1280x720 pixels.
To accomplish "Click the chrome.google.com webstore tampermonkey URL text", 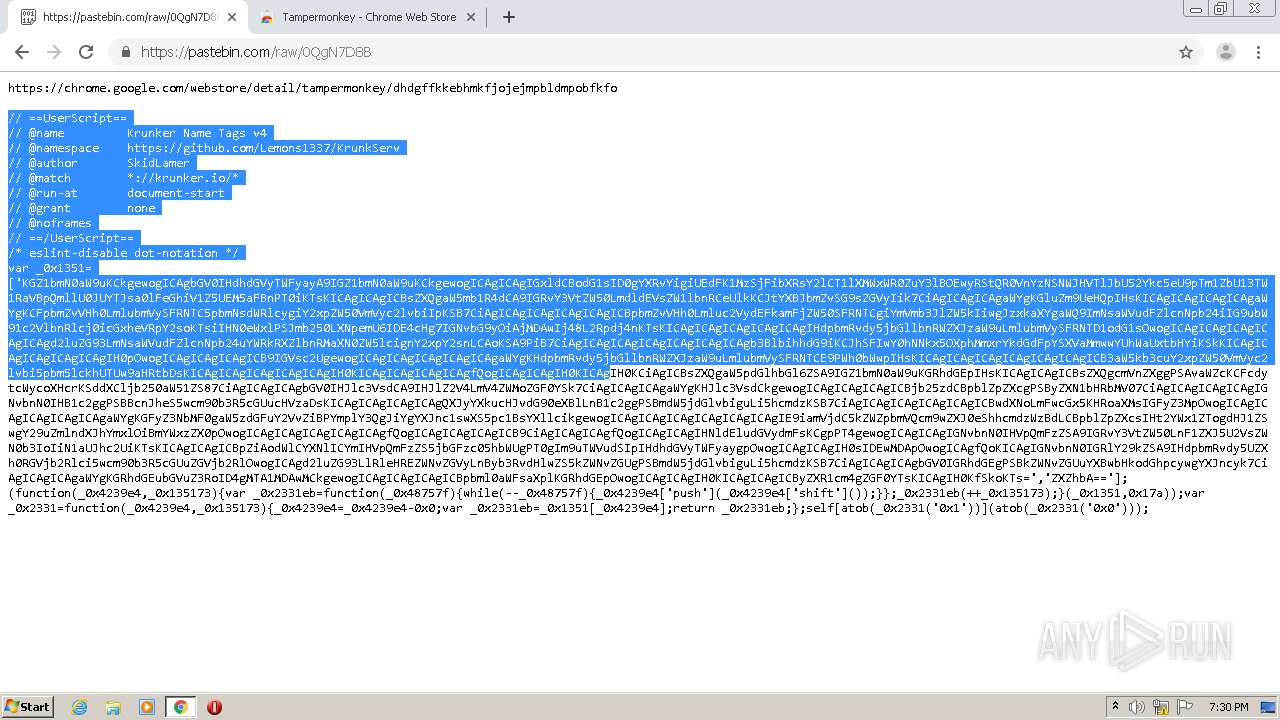I will 313,88.
